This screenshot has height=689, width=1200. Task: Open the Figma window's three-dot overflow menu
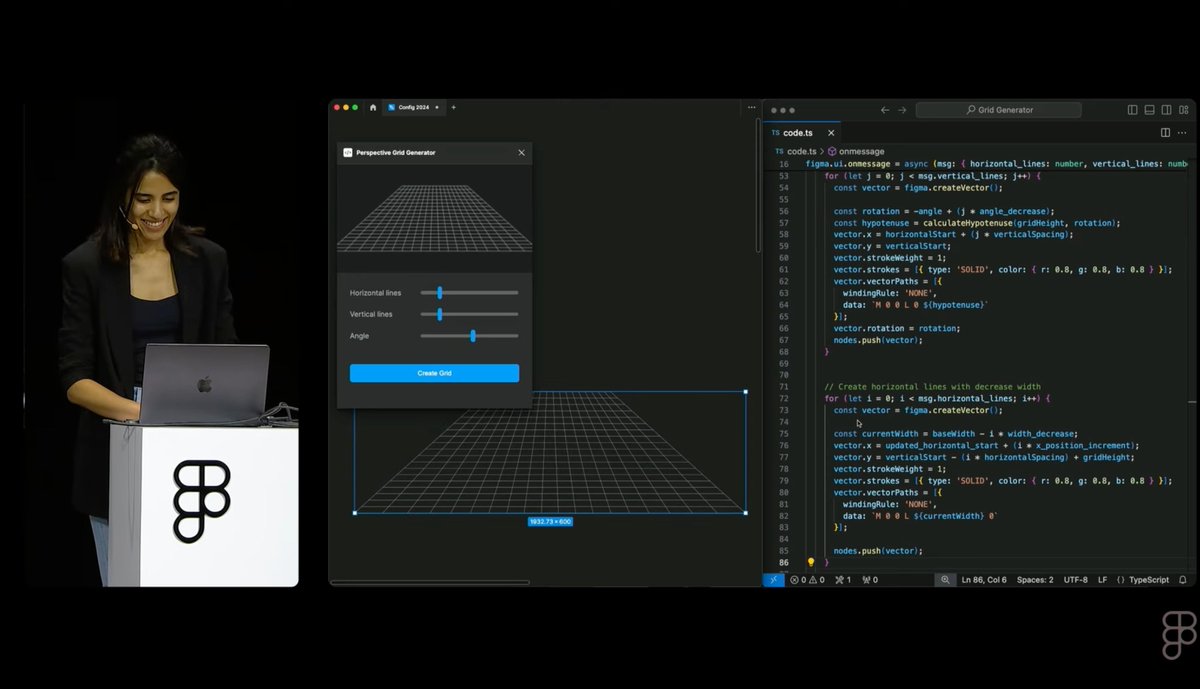coord(751,107)
